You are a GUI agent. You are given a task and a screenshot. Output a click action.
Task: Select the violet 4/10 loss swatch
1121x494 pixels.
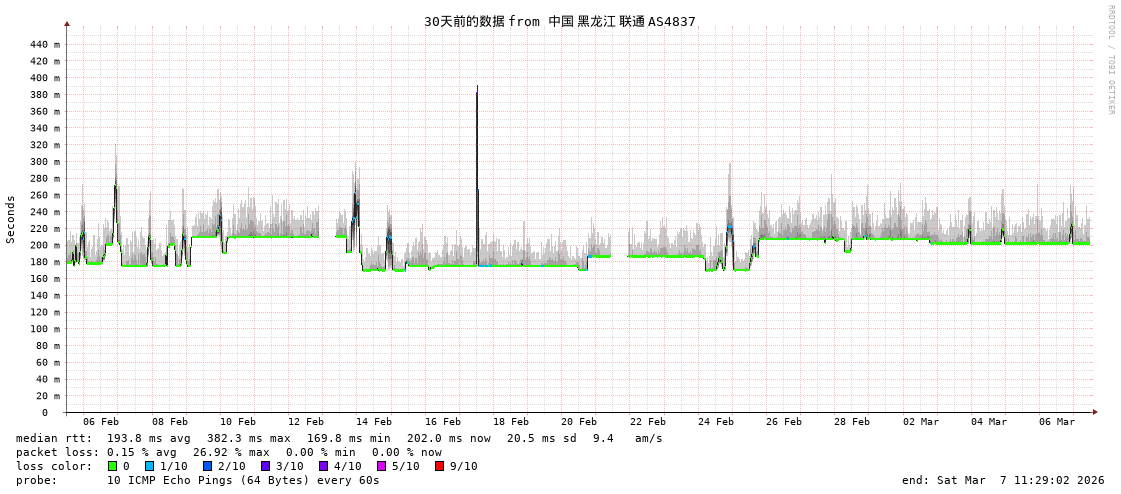click(323, 466)
